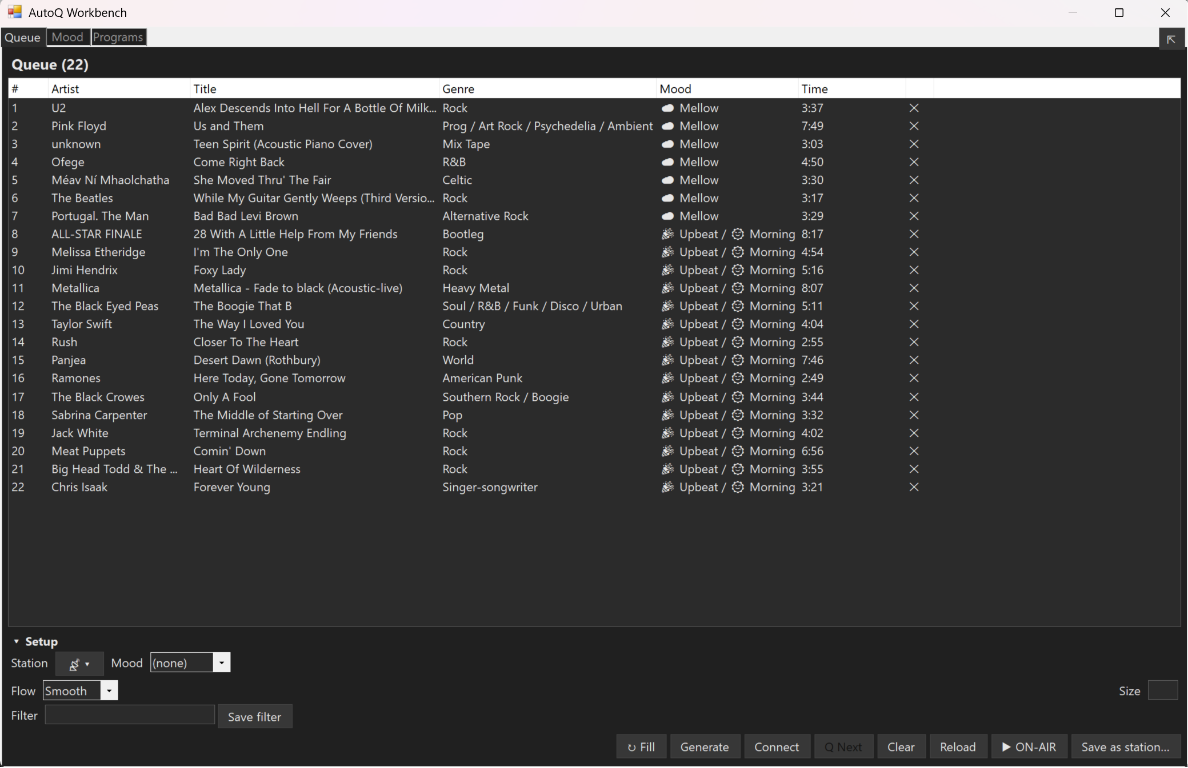Open the Station picker dropdown
This screenshot has height=768, width=1188.
click(79, 663)
